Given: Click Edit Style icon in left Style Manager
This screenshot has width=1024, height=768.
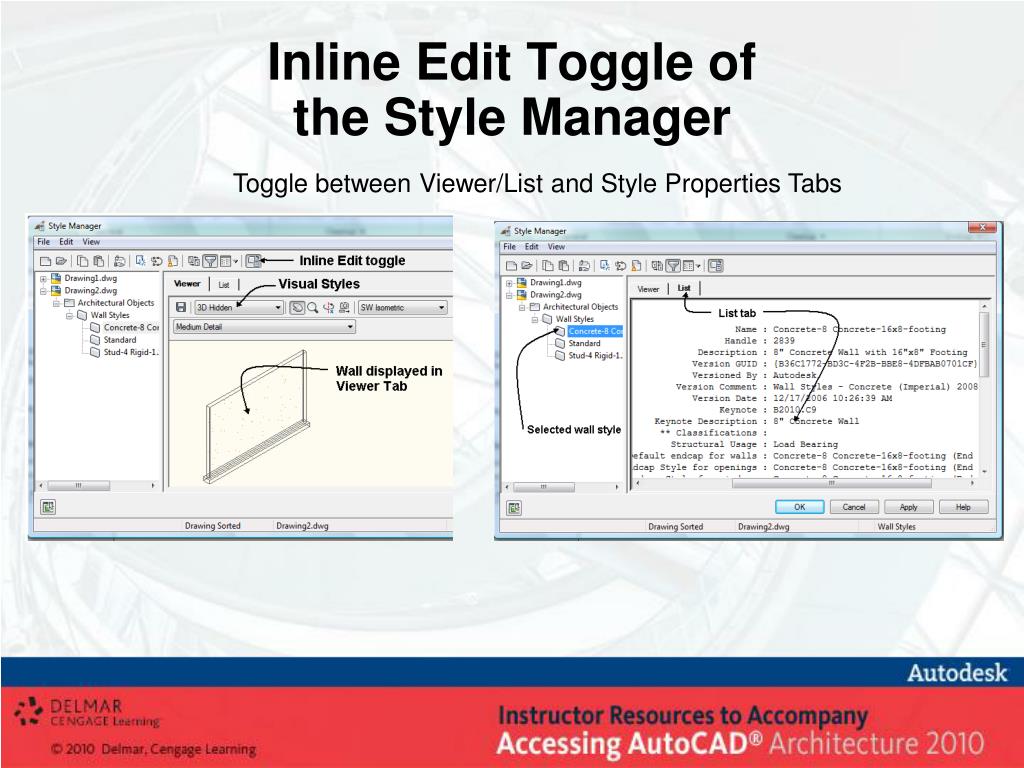Looking at the screenshot, I should pyautogui.click(x=120, y=261).
